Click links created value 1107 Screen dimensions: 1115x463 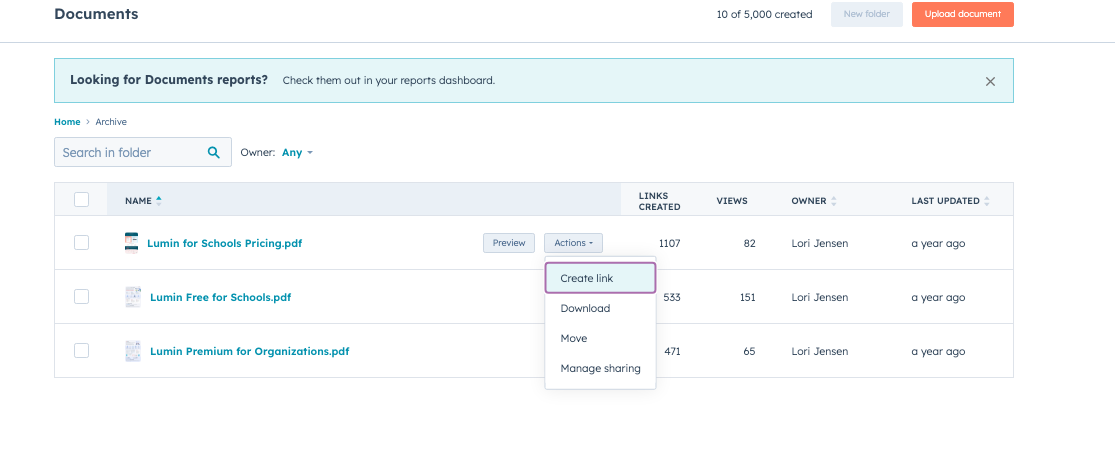coord(670,243)
